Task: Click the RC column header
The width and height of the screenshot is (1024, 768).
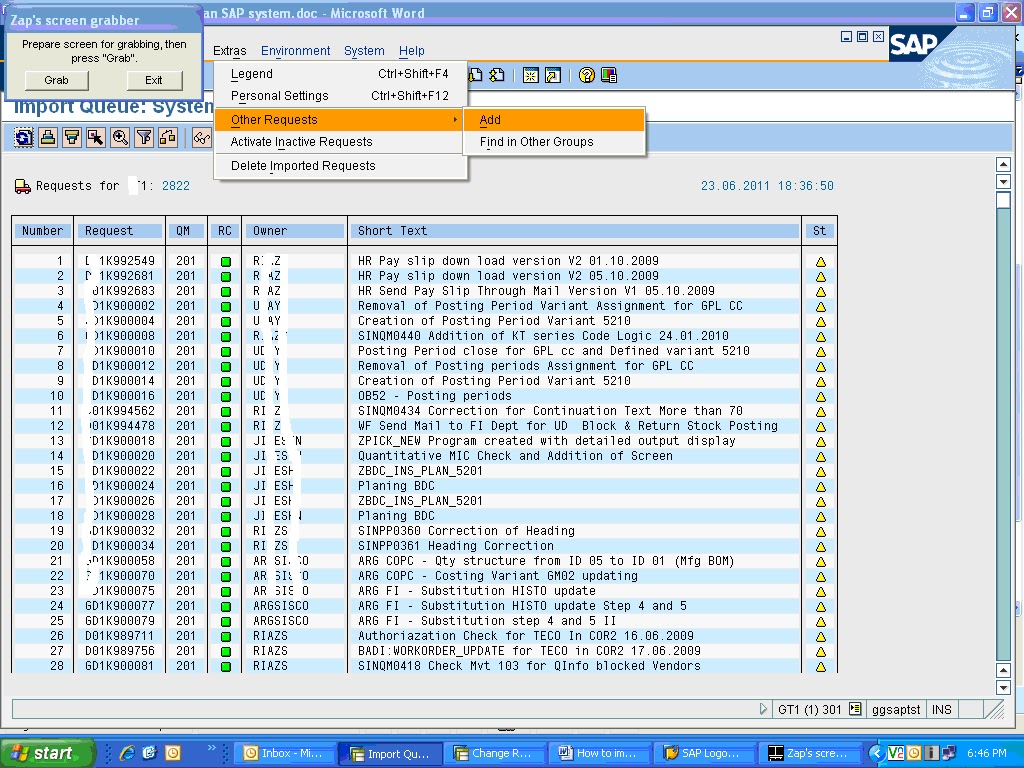Action: (225, 231)
